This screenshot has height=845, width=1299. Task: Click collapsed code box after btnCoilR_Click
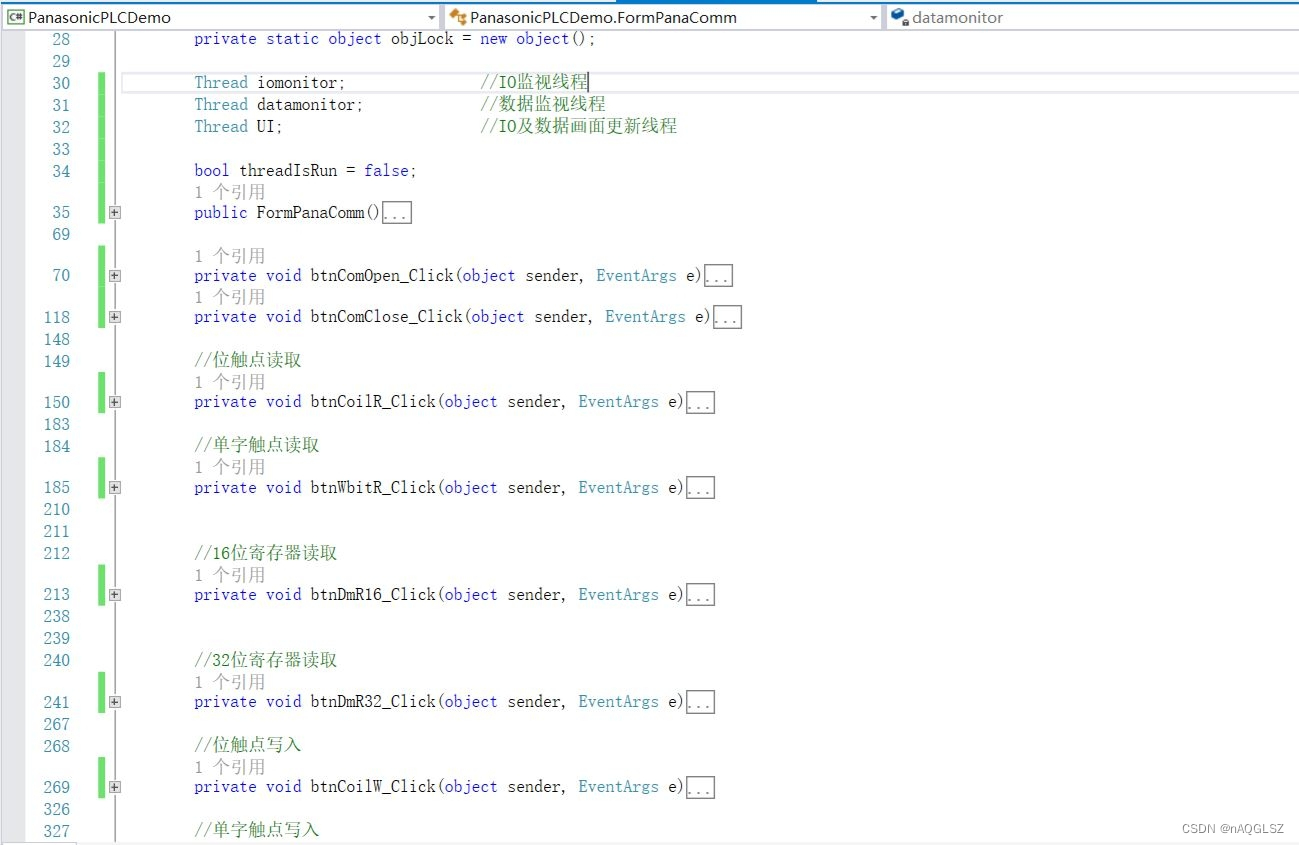(x=700, y=403)
